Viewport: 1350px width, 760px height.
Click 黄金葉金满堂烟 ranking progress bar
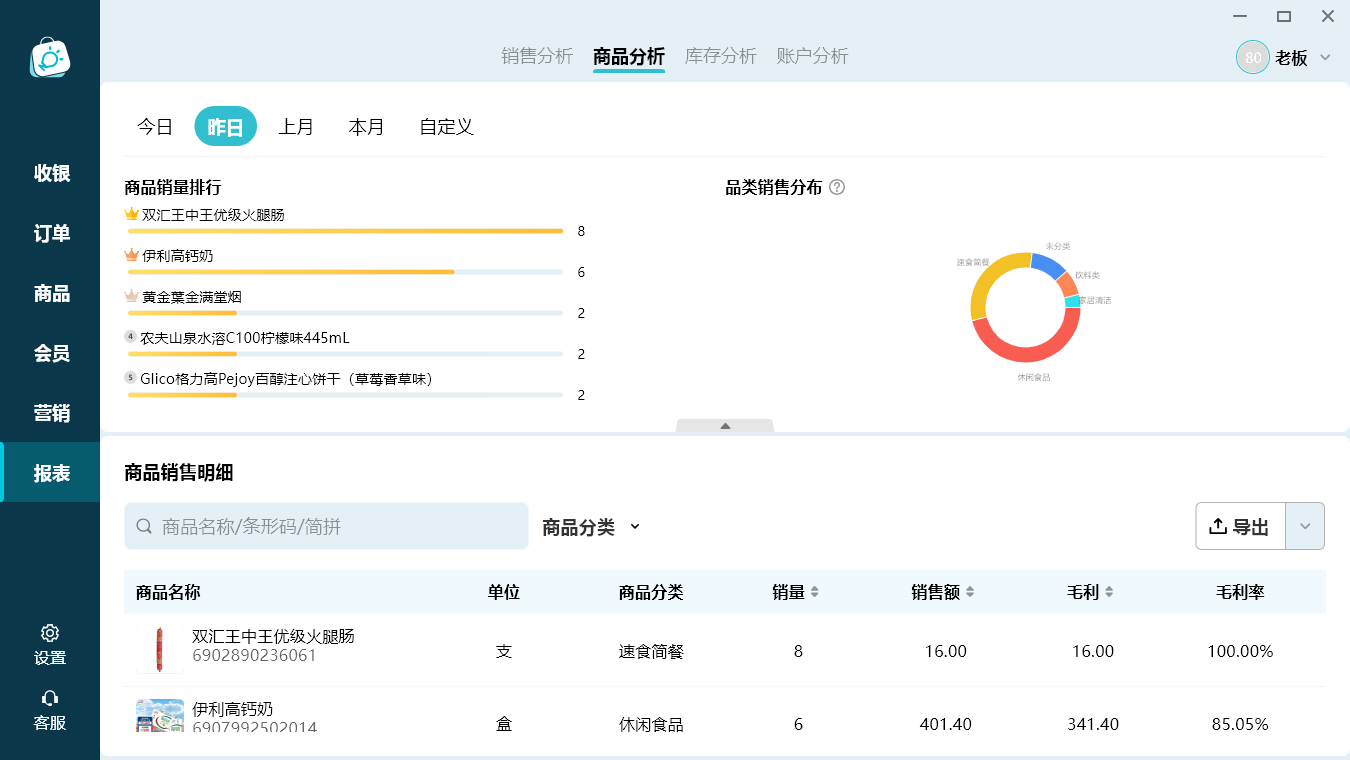coord(346,313)
